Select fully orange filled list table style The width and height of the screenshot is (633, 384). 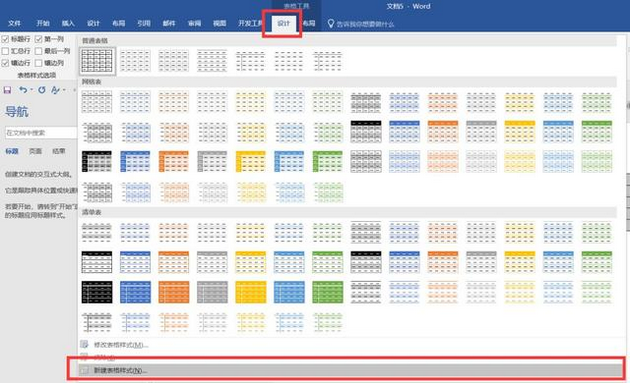click(174, 292)
